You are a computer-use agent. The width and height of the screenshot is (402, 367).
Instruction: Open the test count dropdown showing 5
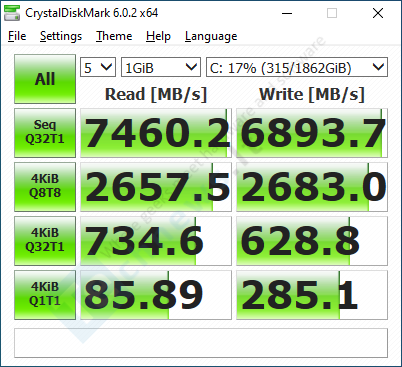tap(98, 67)
